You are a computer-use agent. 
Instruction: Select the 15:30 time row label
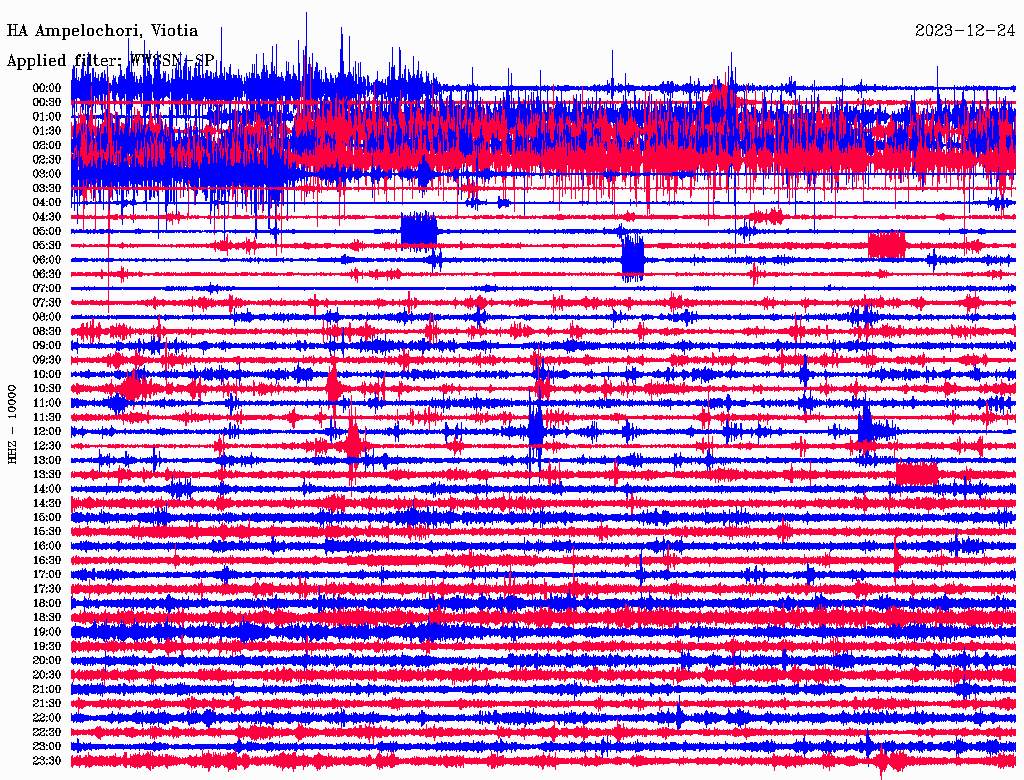coord(47,532)
